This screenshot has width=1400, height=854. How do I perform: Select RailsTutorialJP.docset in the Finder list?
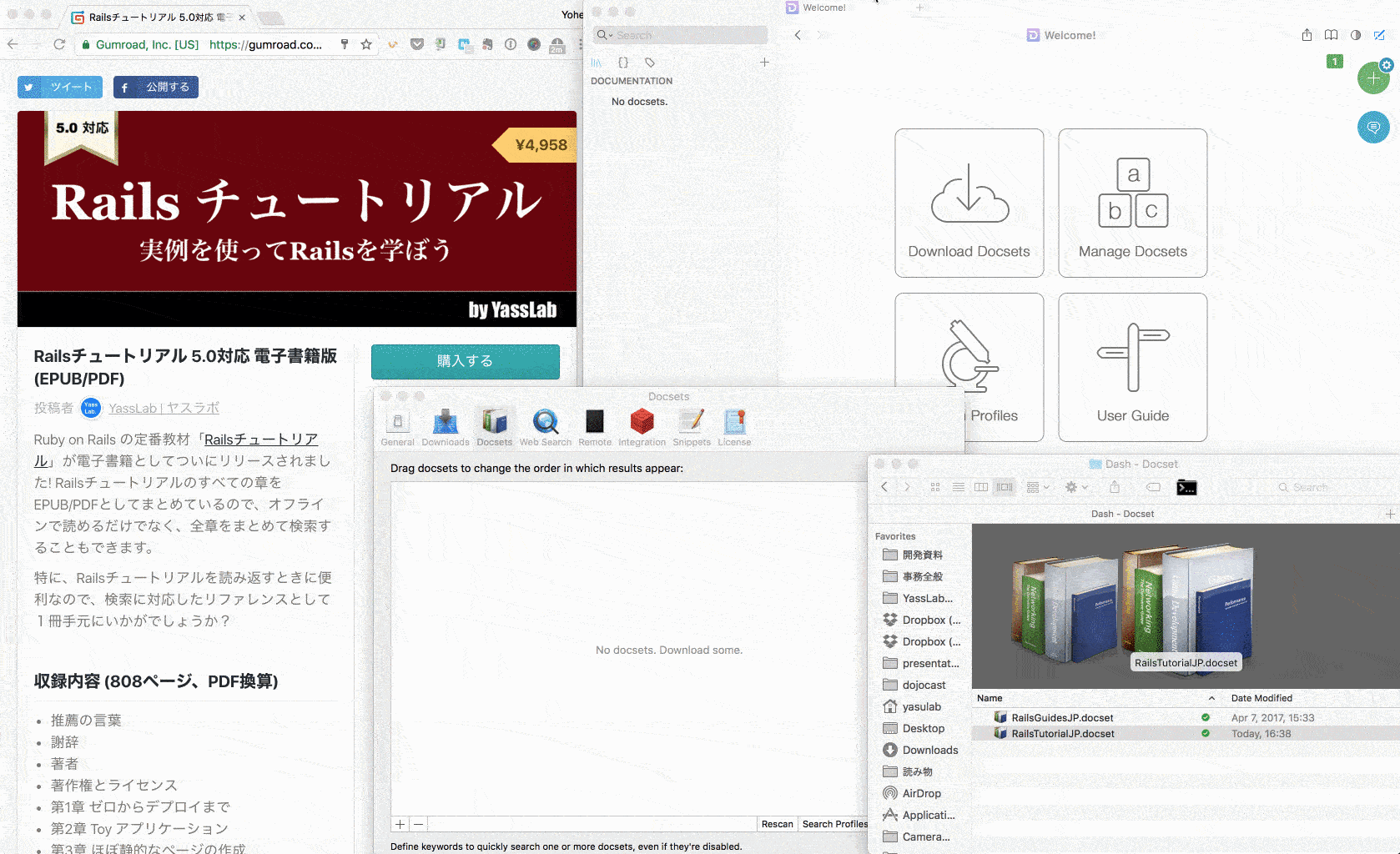1186,733
